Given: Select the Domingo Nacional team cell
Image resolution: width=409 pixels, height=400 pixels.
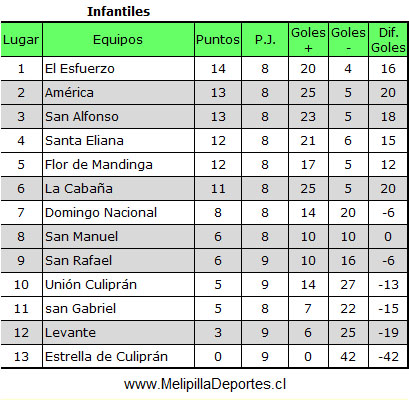Looking at the screenshot, I should pos(118,213).
